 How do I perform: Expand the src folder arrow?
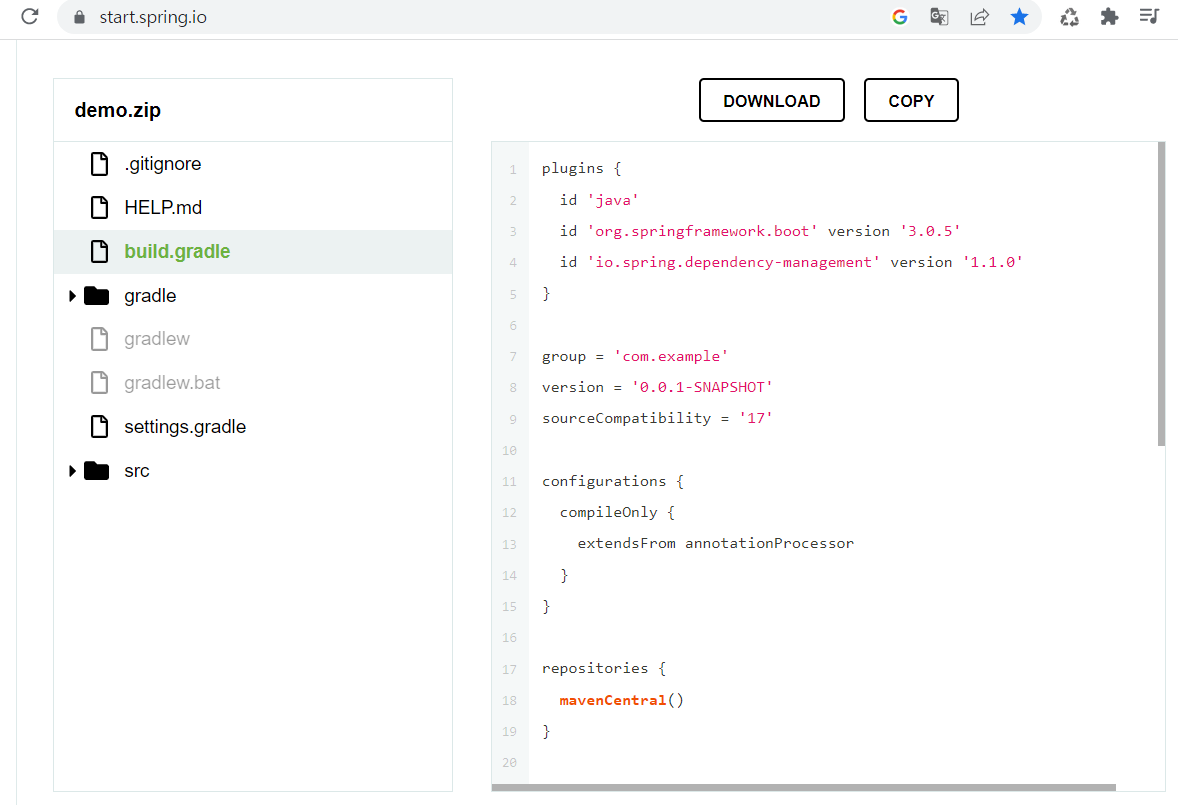[72, 471]
